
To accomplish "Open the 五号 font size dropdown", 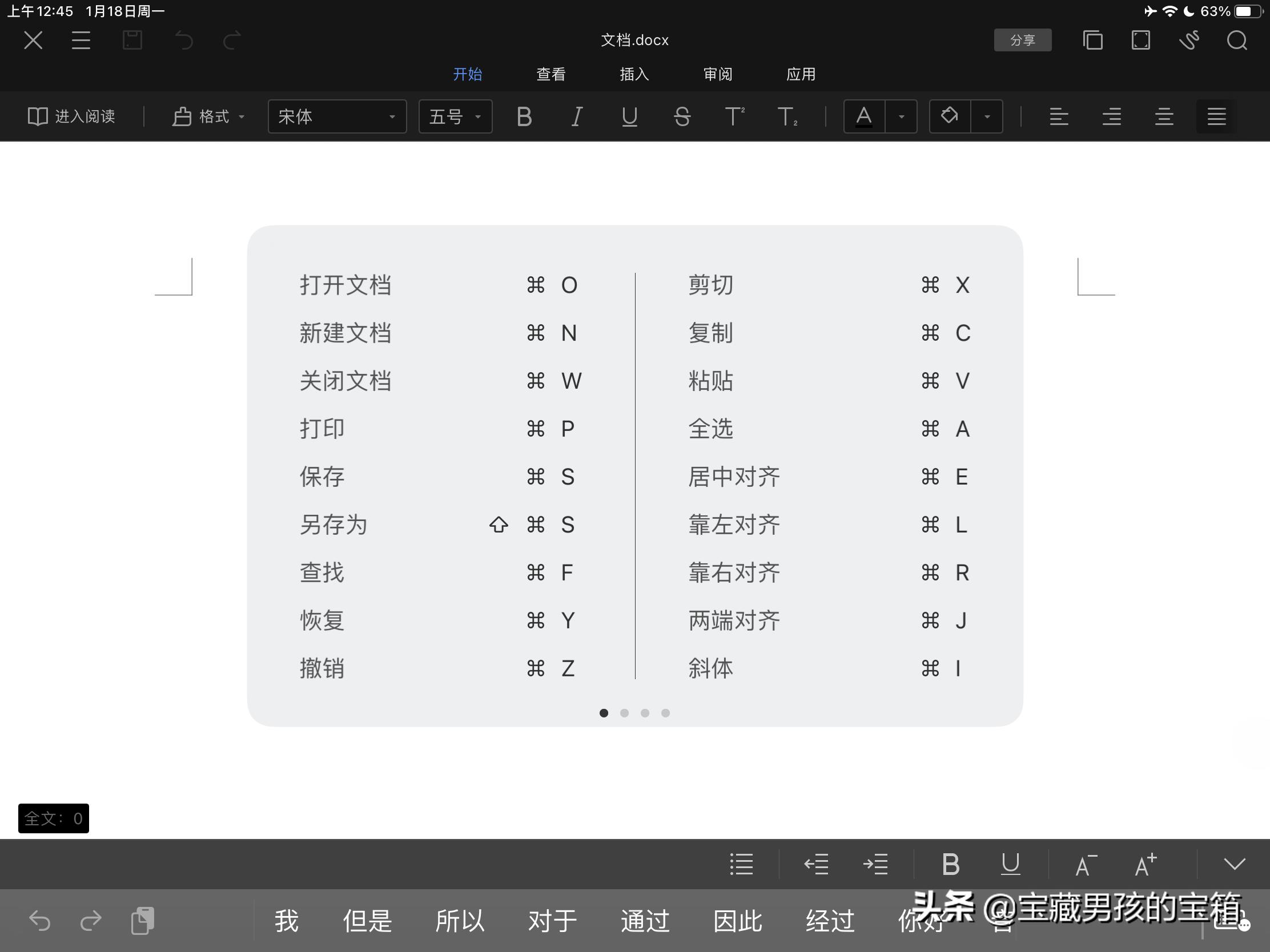I will coord(455,116).
